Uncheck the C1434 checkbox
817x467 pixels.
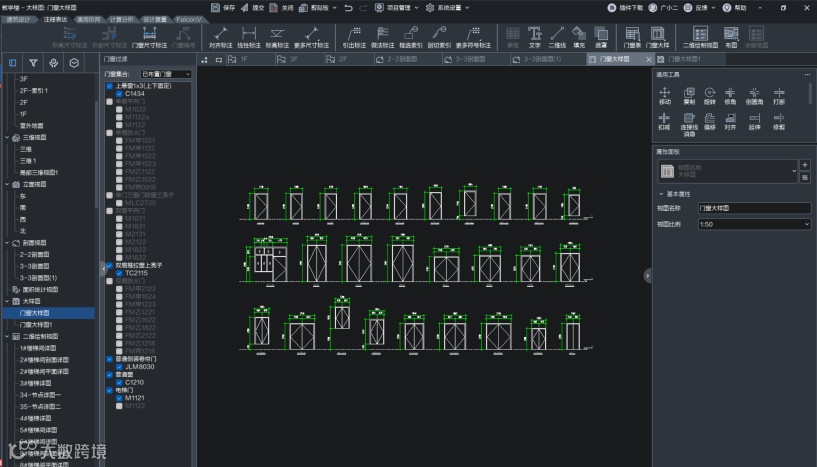point(119,94)
